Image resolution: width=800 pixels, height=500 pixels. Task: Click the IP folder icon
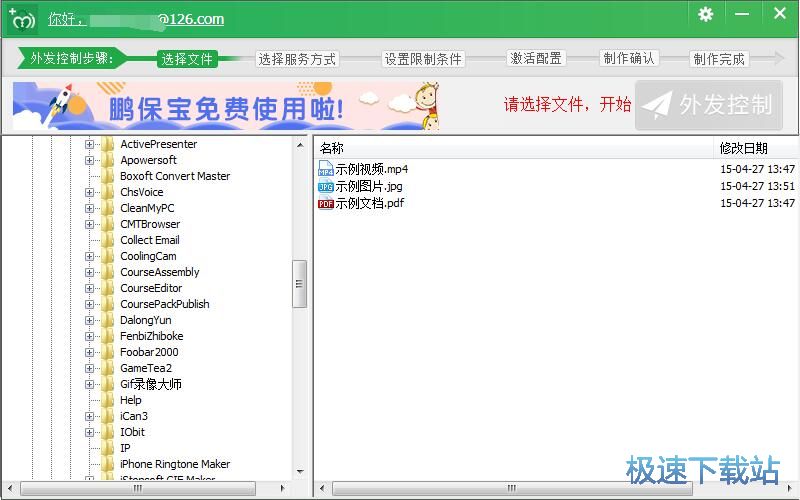click(107, 448)
